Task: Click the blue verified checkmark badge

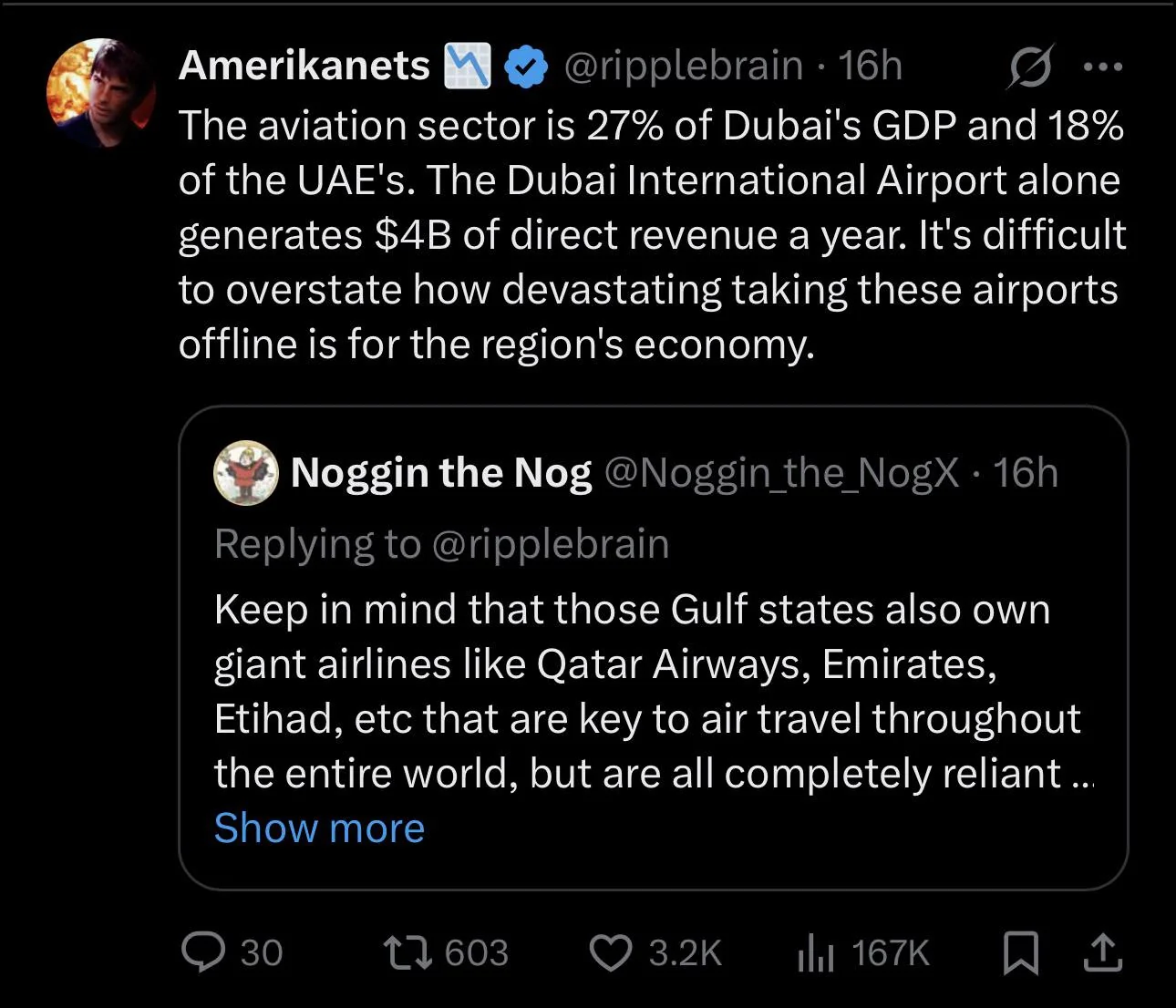Action: point(525,67)
